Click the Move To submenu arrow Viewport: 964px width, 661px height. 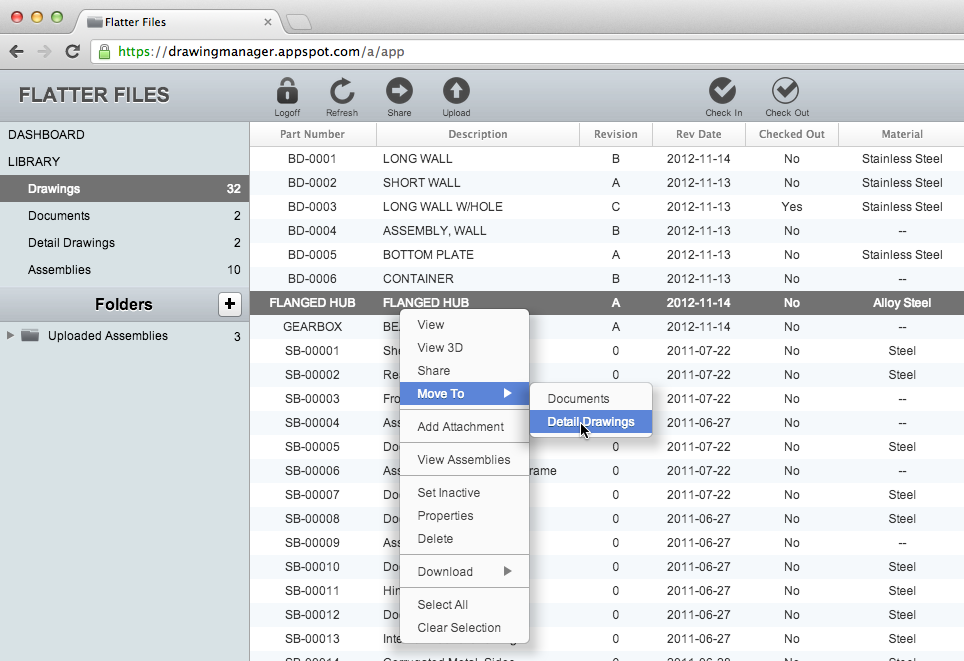pyautogui.click(x=507, y=394)
